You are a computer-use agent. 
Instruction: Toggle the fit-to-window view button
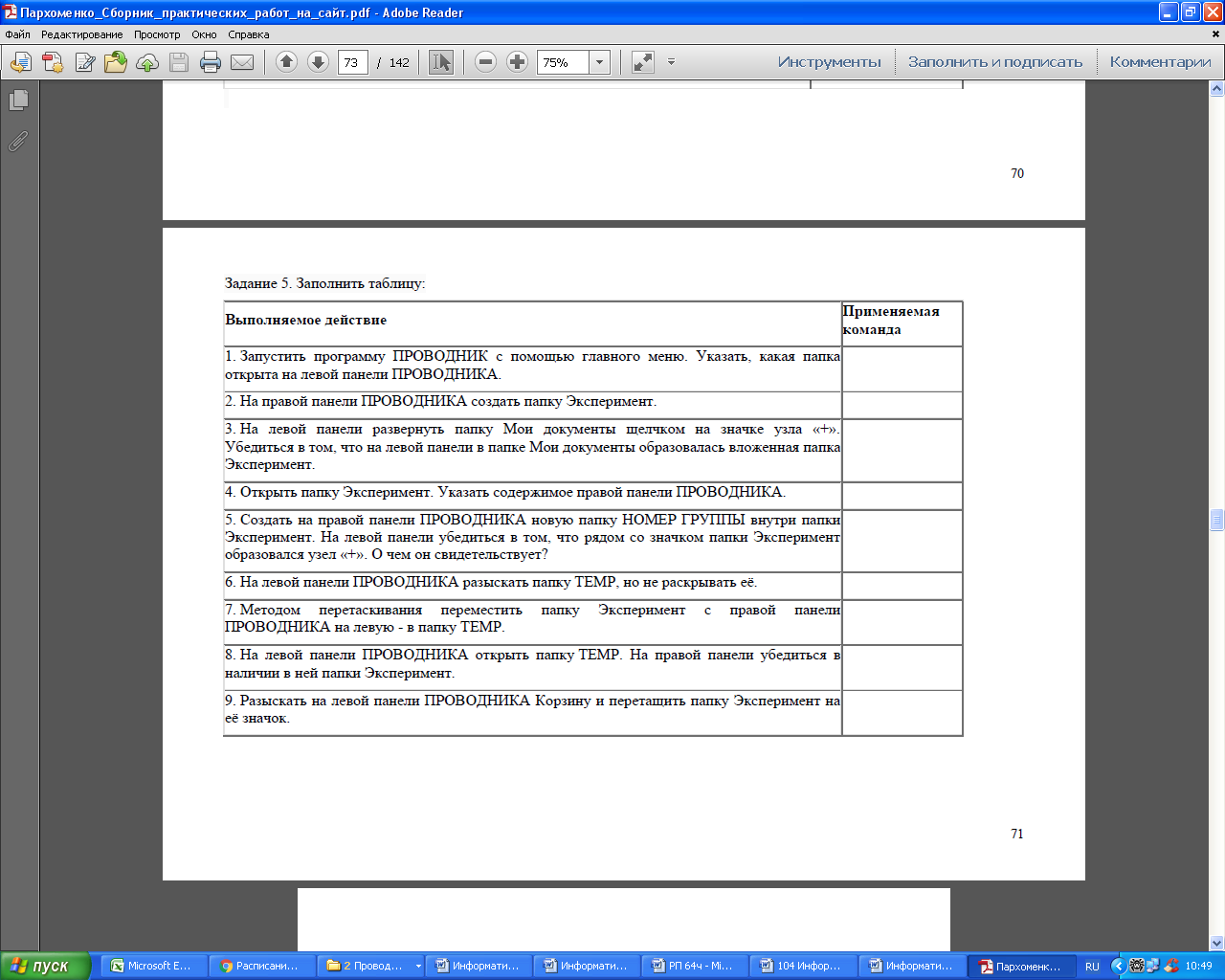[643, 62]
